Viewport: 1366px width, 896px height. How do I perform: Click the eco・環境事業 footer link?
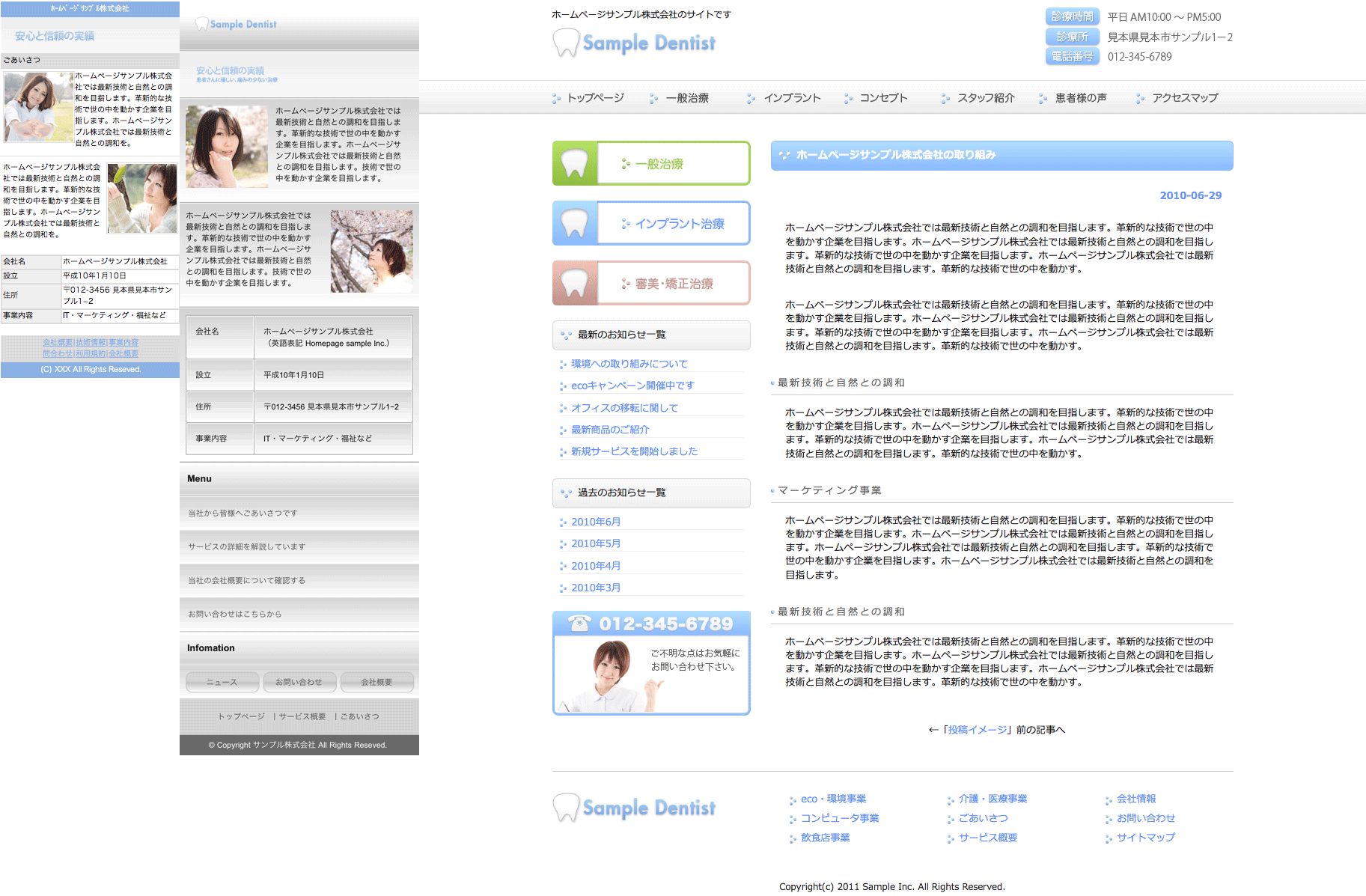[x=833, y=799]
